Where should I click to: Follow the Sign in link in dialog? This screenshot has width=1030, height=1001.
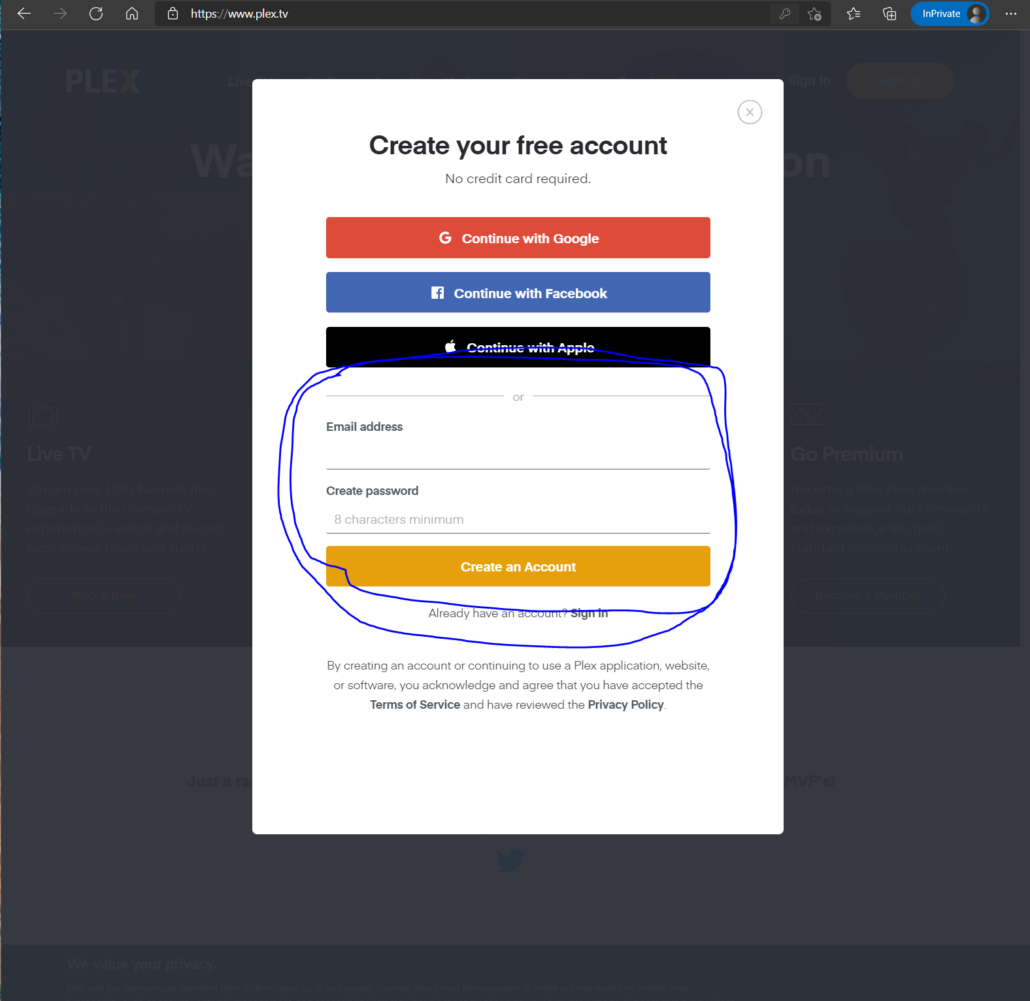point(589,613)
